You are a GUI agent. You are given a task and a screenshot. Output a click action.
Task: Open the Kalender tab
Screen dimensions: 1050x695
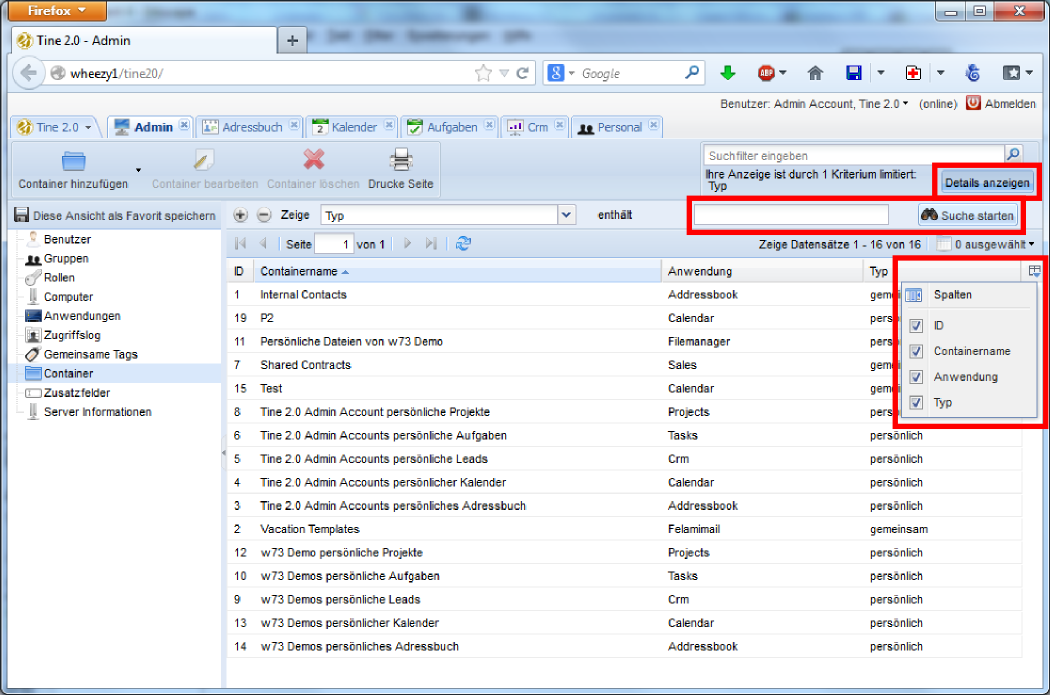[354, 127]
